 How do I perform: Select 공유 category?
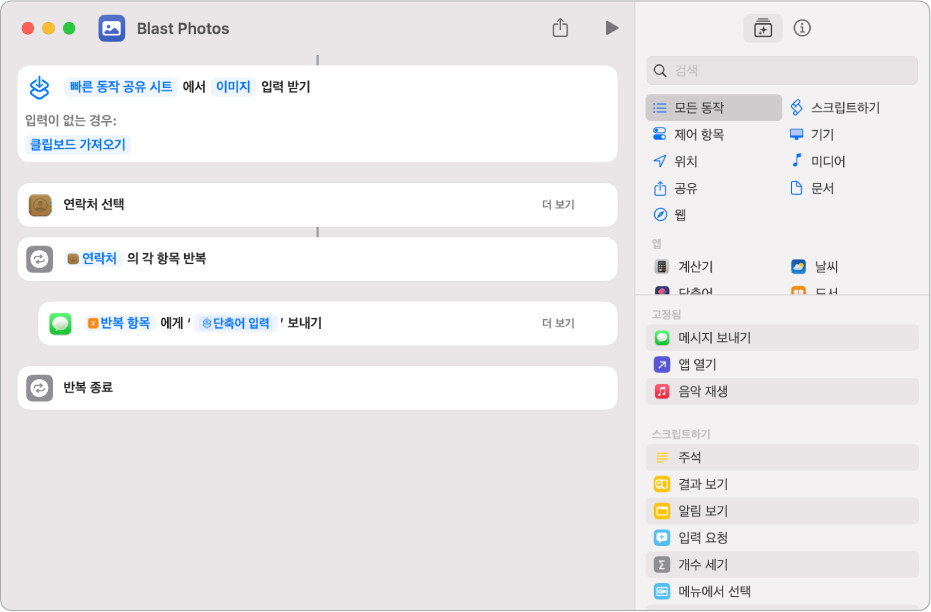coord(675,188)
